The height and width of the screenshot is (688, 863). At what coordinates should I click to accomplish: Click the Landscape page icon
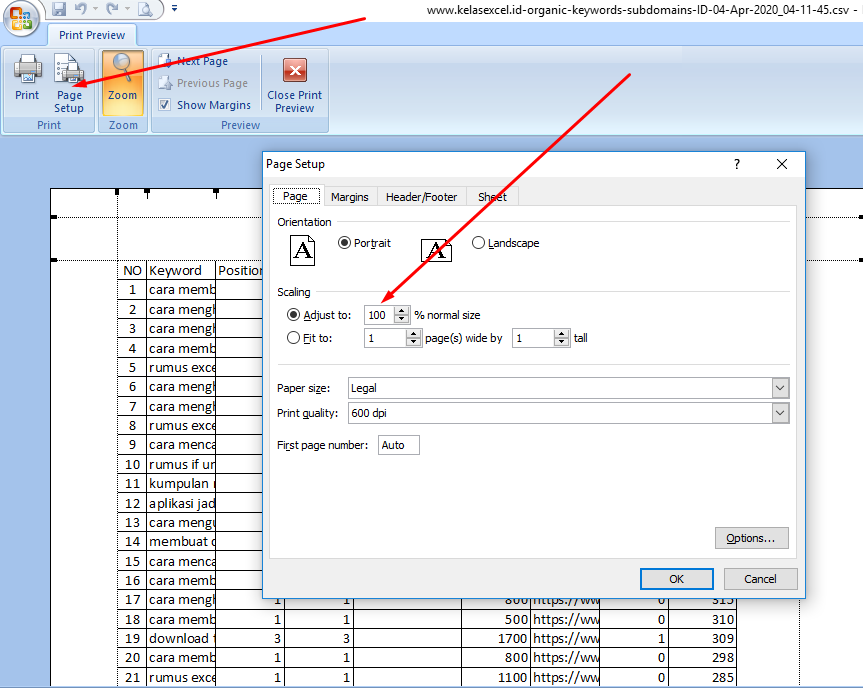click(436, 250)
